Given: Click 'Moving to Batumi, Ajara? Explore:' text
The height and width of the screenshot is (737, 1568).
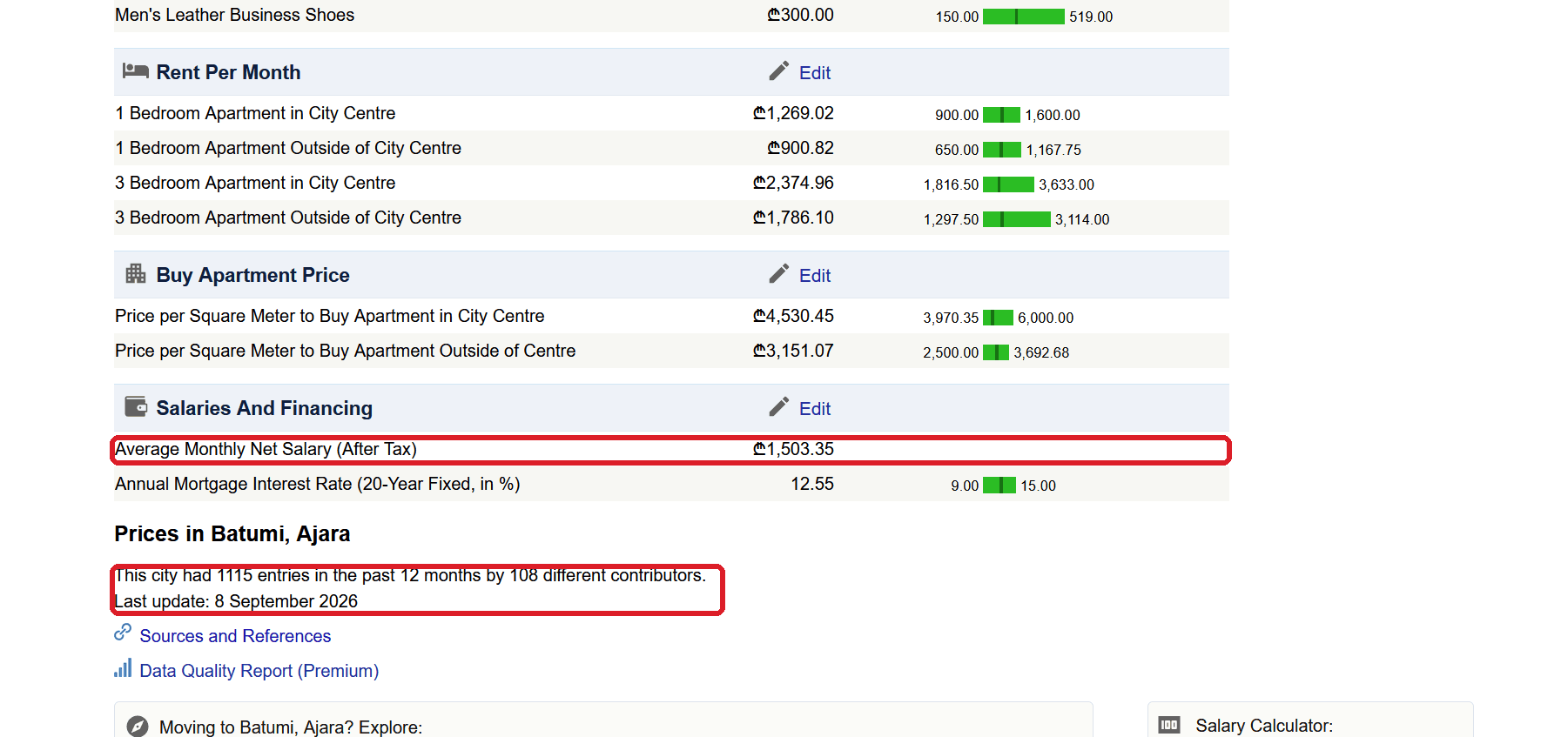Looking at the screenshot, I should [x=291, y=727].
